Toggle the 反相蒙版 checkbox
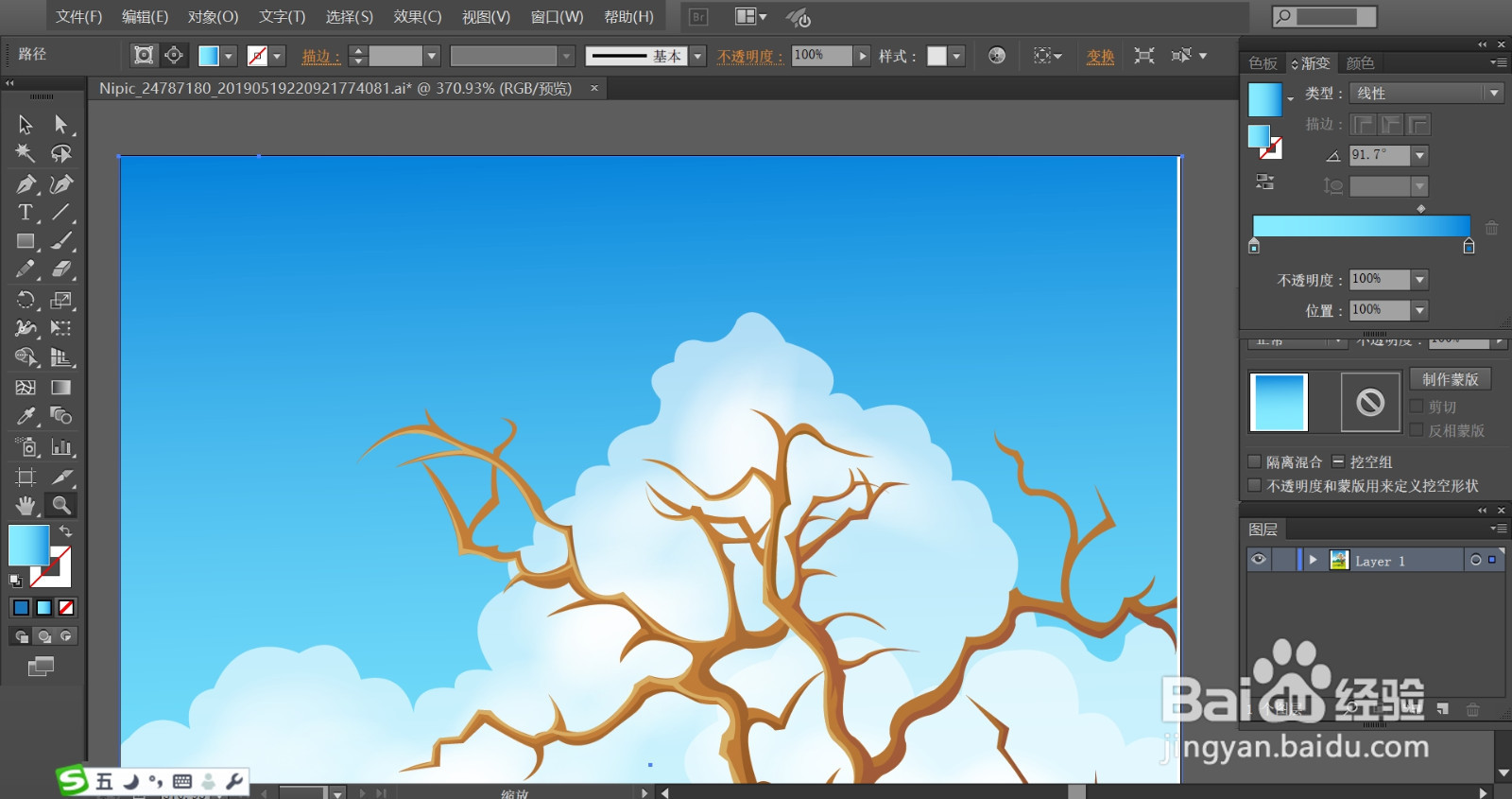Screen dimensions: 1512x799 tap(1417, 430)
